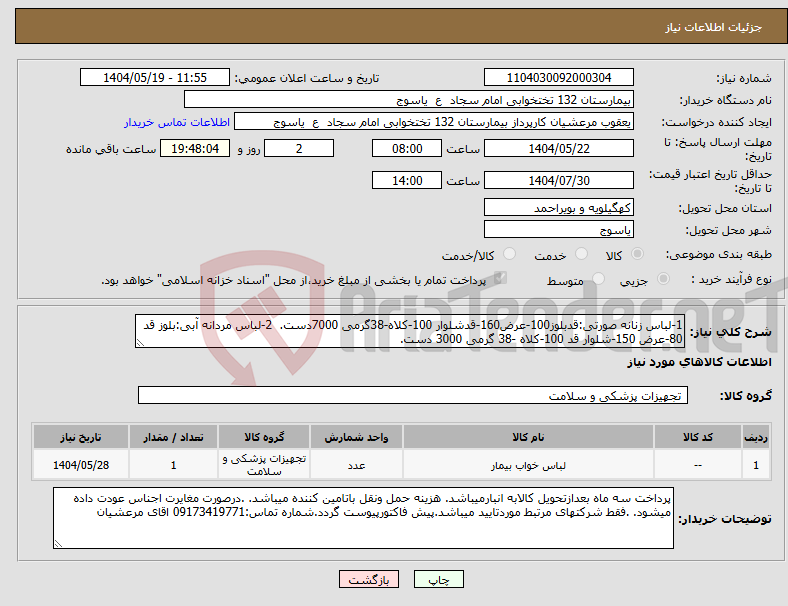Screen dimensions: 788x606
Task: Click the page title جزئیات اطلاعات نیاز
Action: pos(713,27)
